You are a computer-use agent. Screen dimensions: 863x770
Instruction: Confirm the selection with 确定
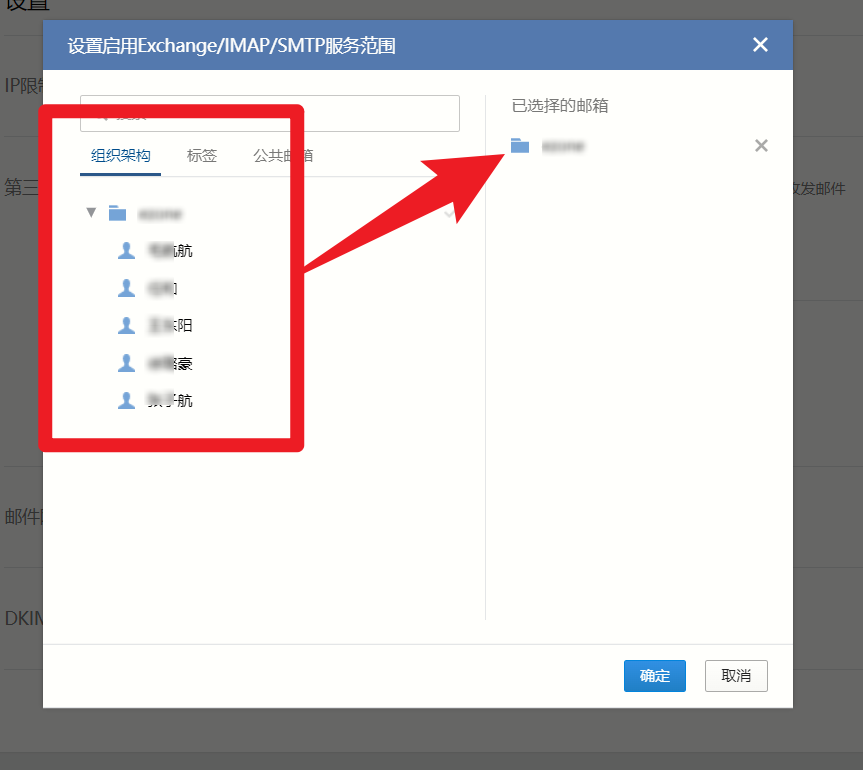click(654, 676)
